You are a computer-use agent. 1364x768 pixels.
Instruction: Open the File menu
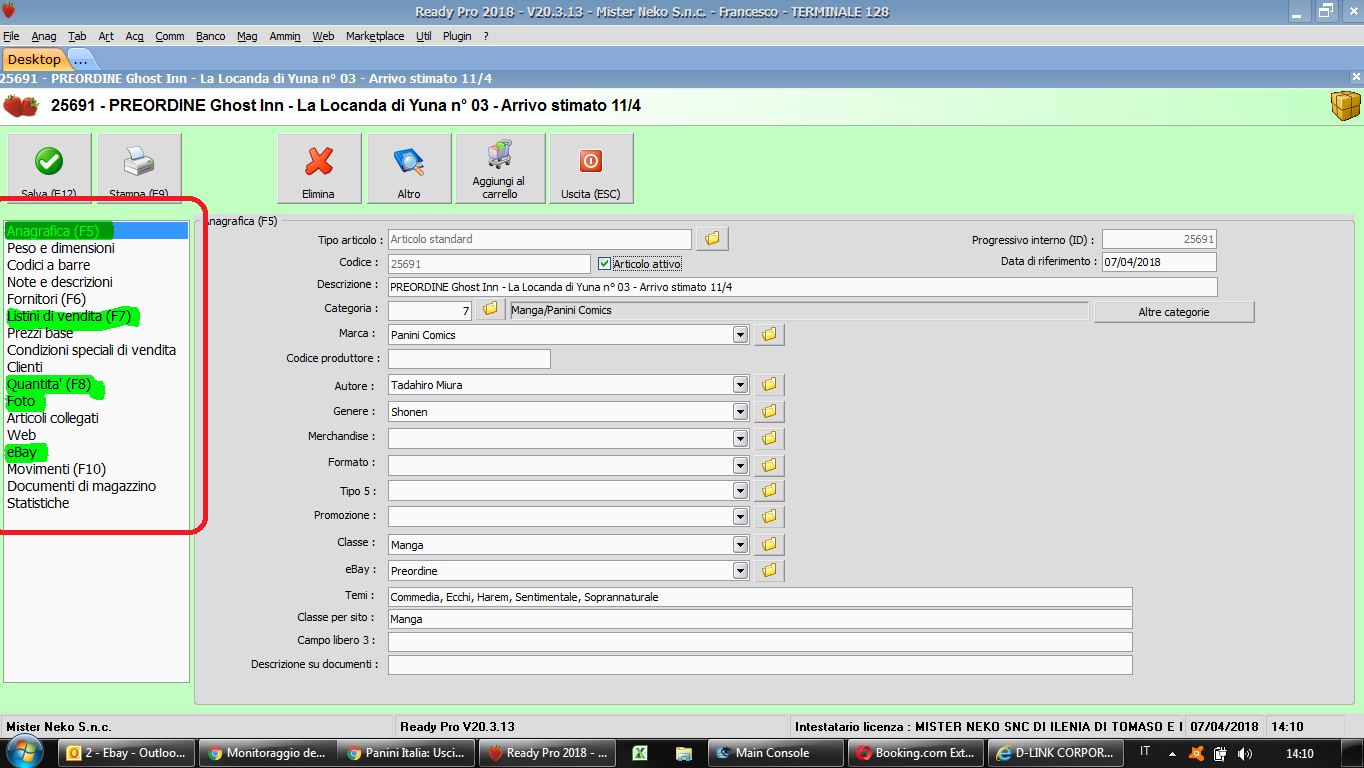[11, 36]
